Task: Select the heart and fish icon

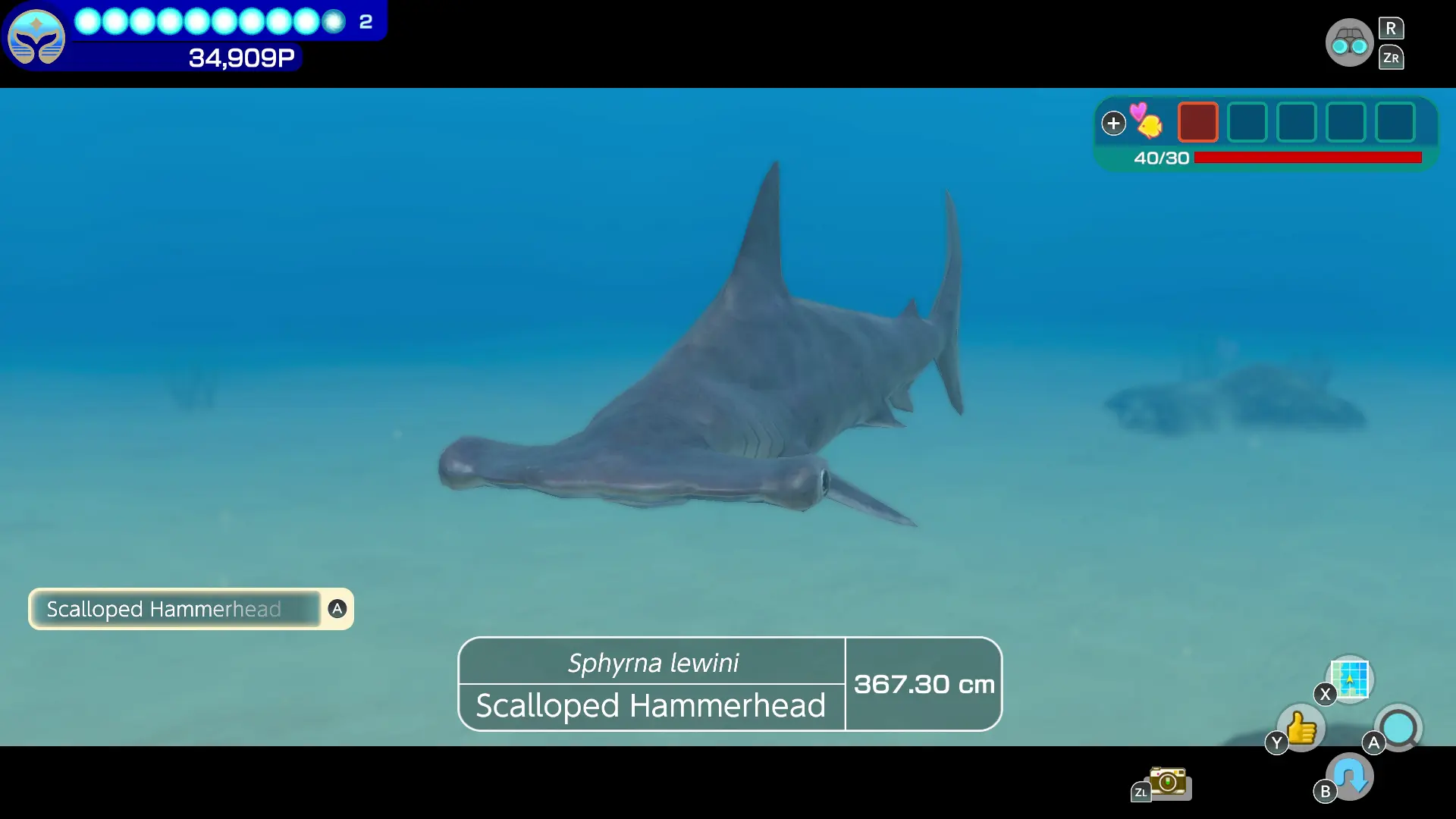Action: coord(1147,121)
